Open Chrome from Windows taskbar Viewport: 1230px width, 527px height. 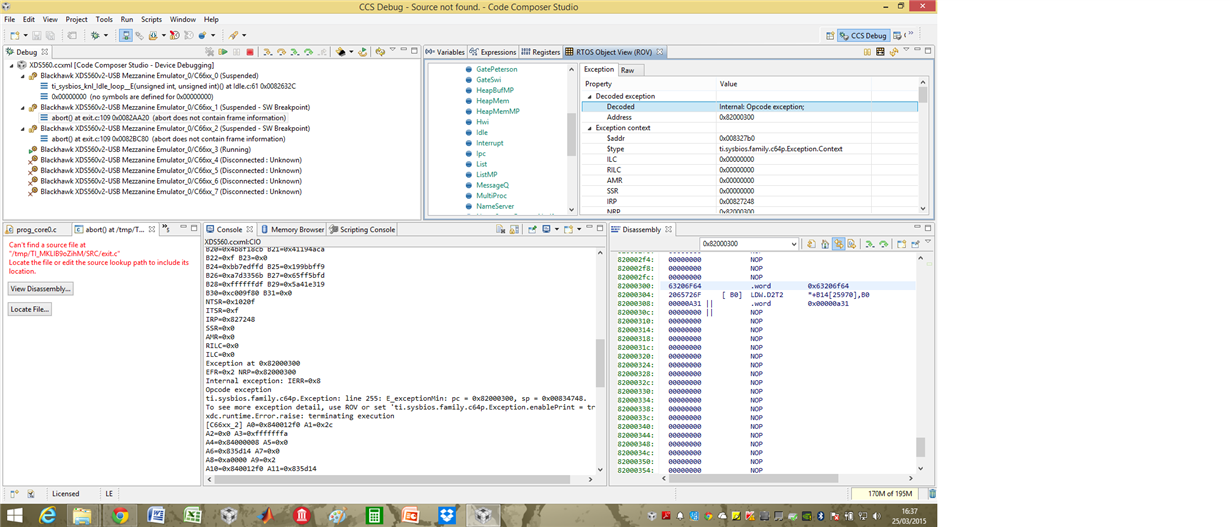click(x=119, y=515)
